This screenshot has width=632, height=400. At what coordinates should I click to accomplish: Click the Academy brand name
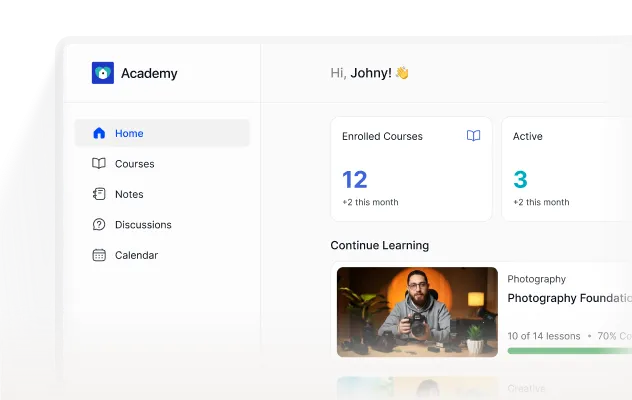pyautogui.click(x=149, y=73)
